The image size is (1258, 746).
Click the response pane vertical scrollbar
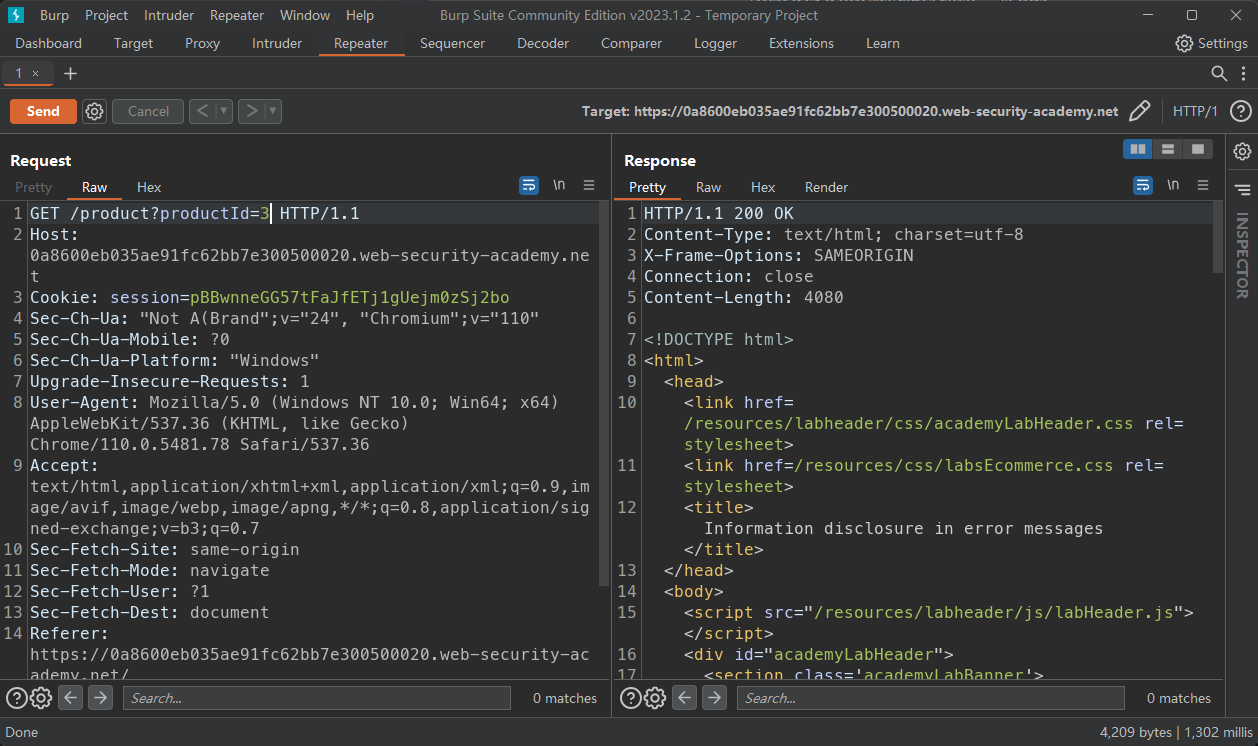tap(1218, 237)
